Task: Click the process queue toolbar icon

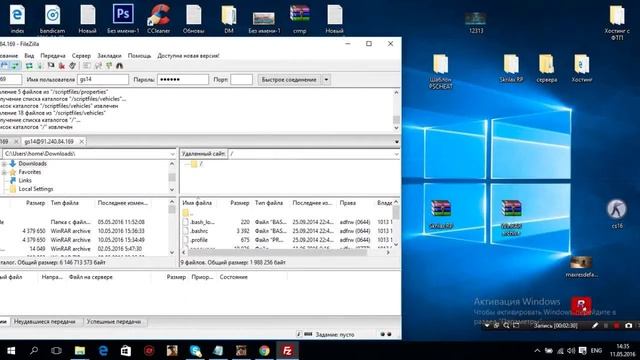Action: pos(40,66)
